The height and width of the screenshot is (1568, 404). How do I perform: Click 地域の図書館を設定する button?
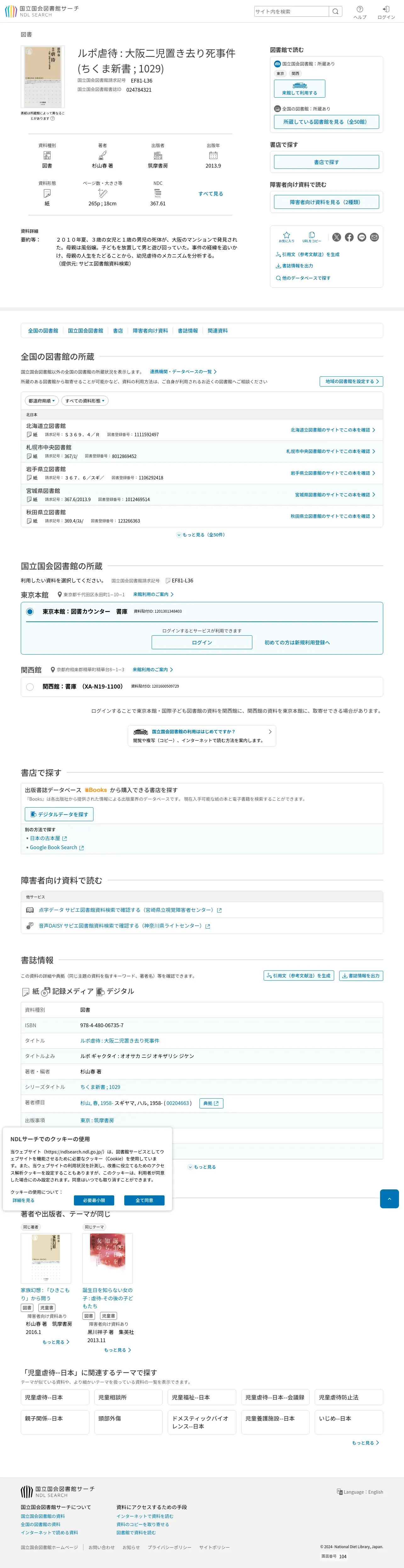tap(351, 382)
